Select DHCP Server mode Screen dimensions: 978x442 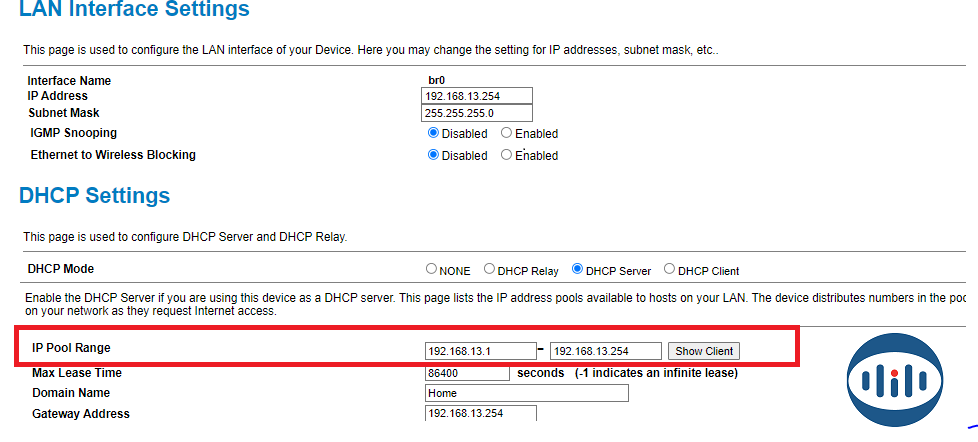point(578,270)
